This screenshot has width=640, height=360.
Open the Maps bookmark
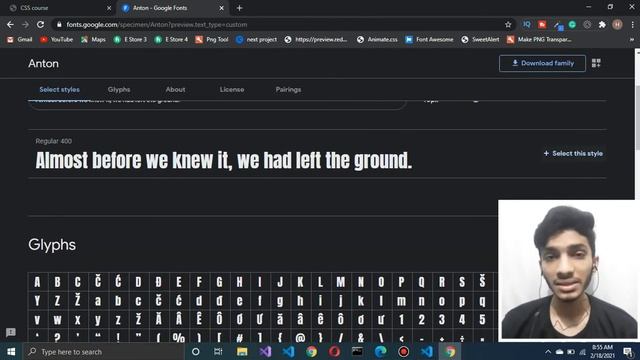click(93, 40)
